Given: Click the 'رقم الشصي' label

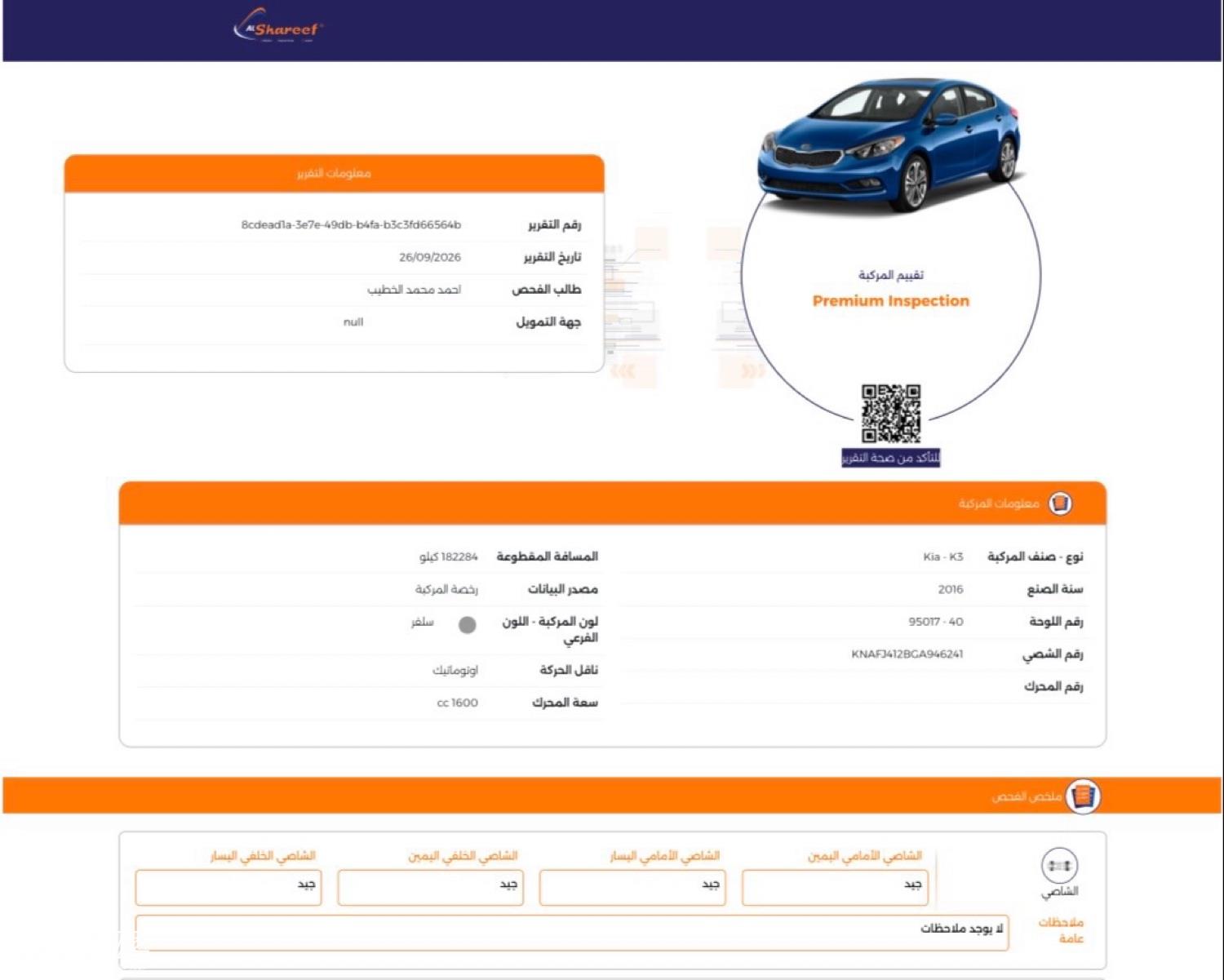Looking at the screenshot, I should click(x=1053, y=654).
